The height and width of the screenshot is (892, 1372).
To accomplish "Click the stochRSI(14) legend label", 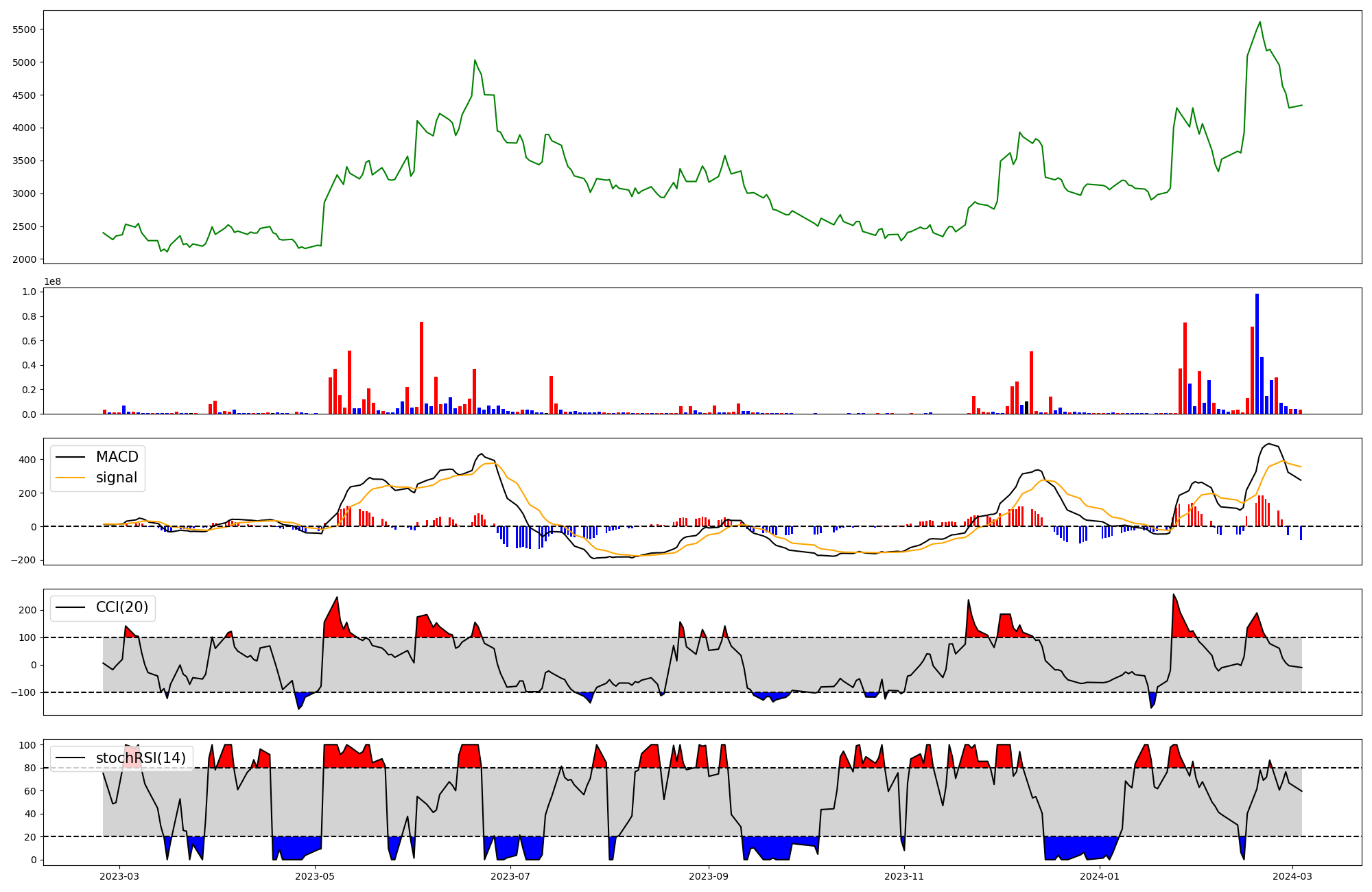I will tap(141, 758).
